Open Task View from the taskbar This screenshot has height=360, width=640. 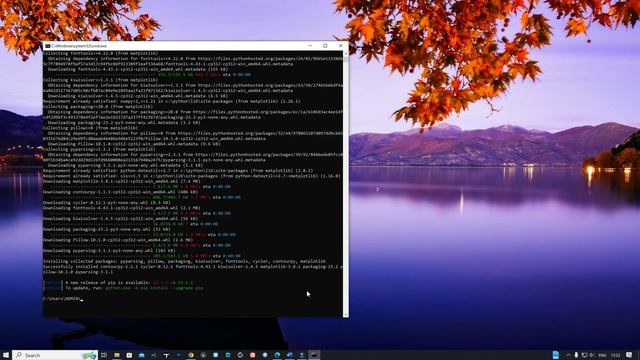point(104,355)
